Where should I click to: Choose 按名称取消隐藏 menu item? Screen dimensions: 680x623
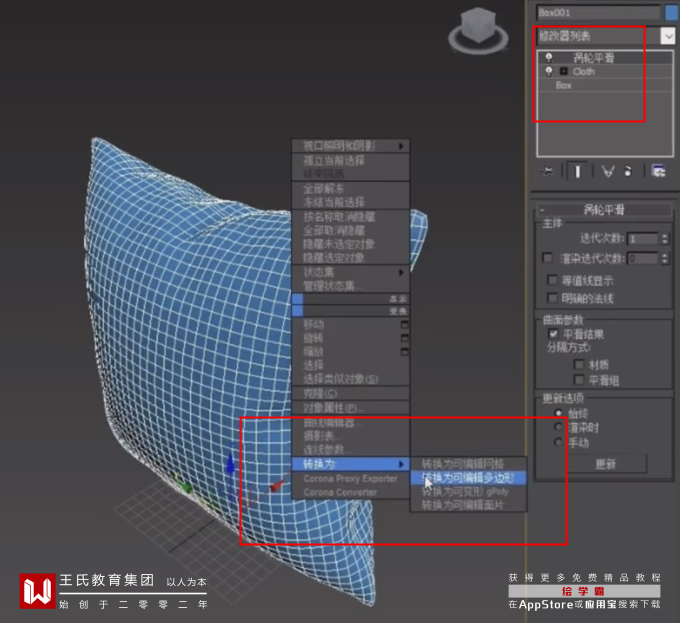(x=350, y=217)
